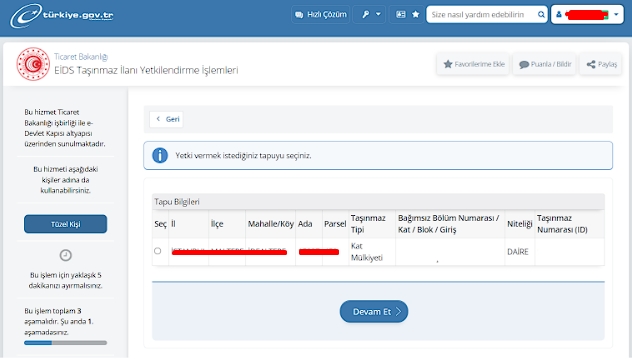Viewport: 632px width, 364px height.
Task: Switch to Tüzel Kişi
Action: [x=65, y=224]
